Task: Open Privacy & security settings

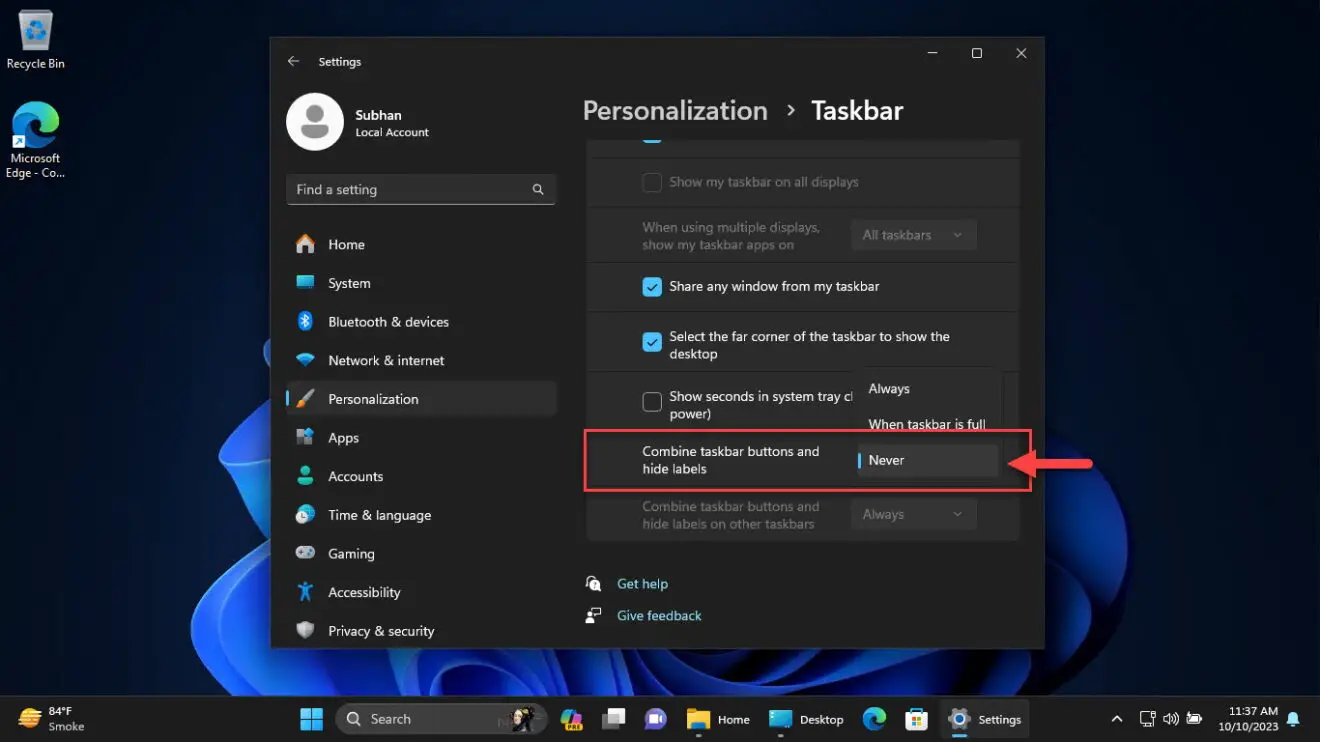Action: click(381, 630)
